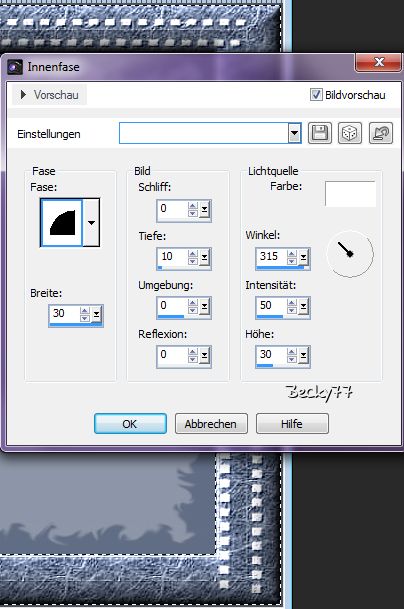This screenshot has width=404, height=609.
Task: Click OK to apply the bevel
Action: [x=130, y=423]
